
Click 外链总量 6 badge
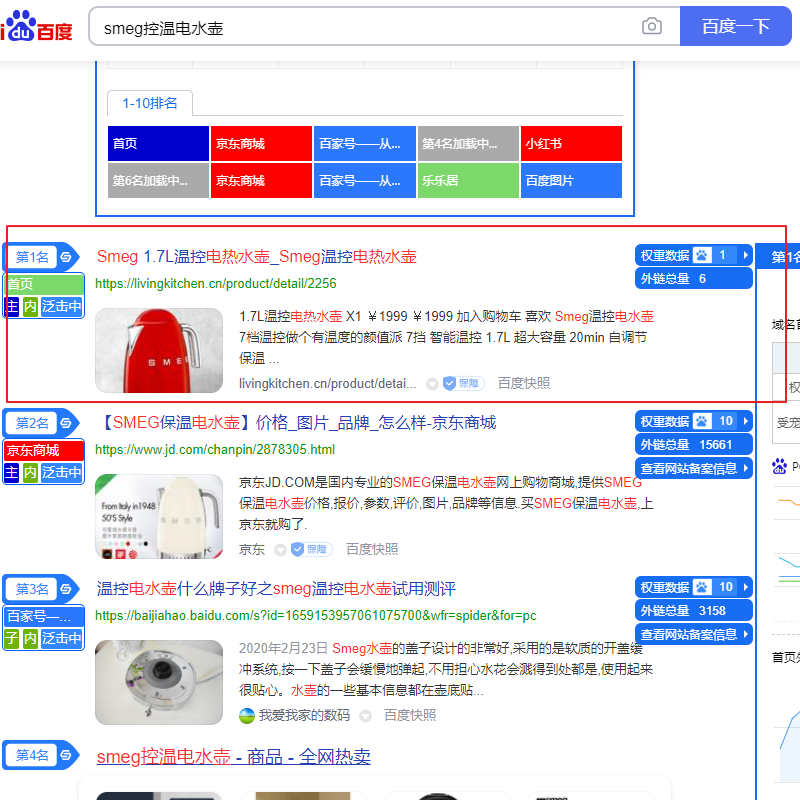(693, 279)
